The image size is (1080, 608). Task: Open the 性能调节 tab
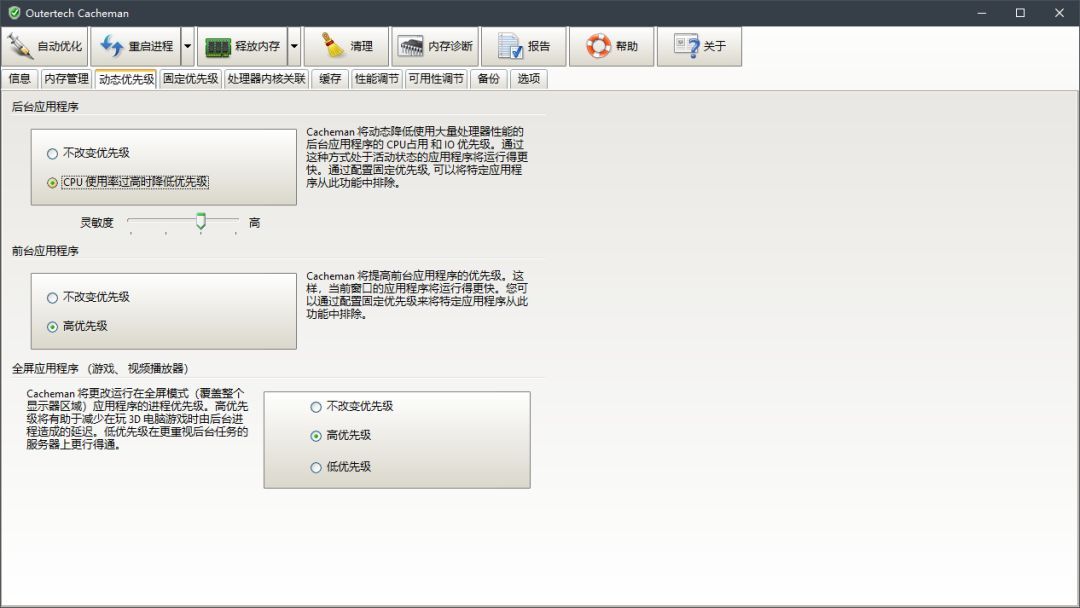click(376, 78)
